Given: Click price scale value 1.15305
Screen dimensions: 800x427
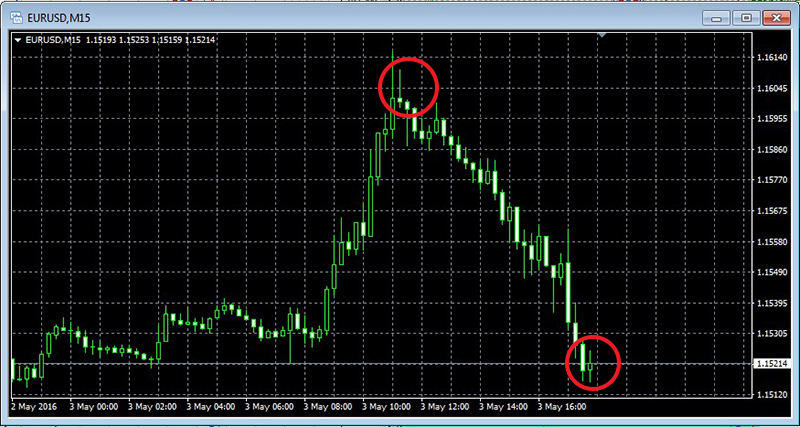Looking at the screenshot, I should [770, 334].
